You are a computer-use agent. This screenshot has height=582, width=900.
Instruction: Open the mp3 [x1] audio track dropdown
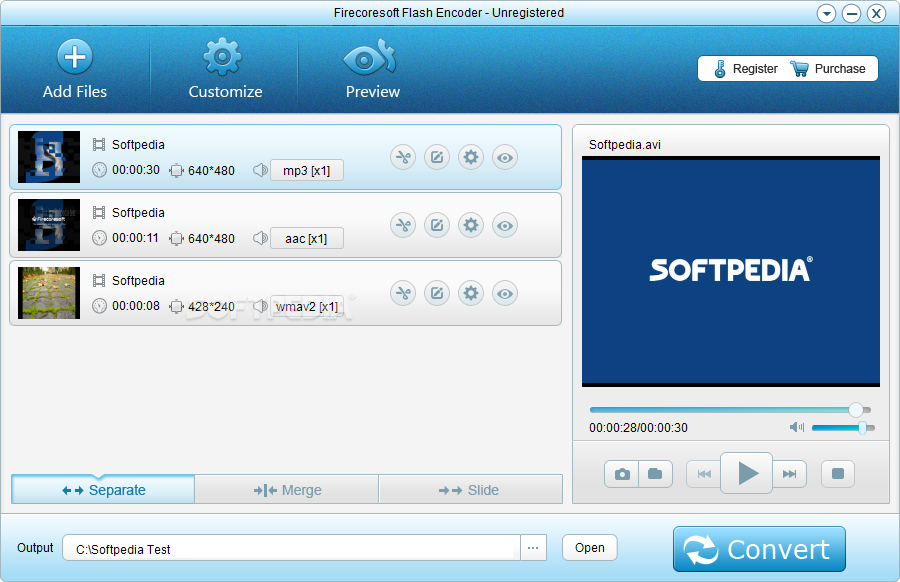[307, 170]
